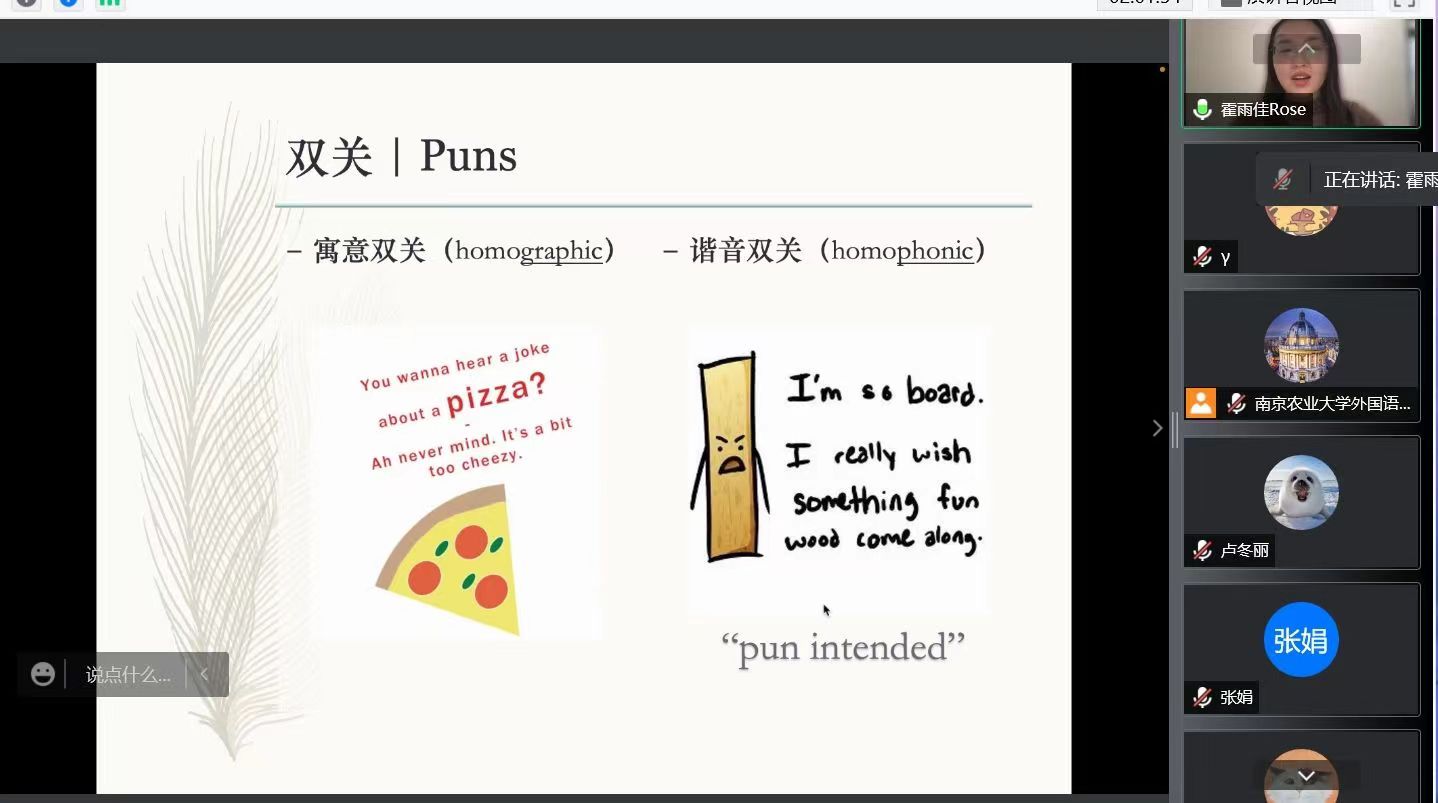The width and height of the screenshot is (1438, 803).
Task: Click the orange host icon on 南京农业大学 tile
Action: (1201, 403)
